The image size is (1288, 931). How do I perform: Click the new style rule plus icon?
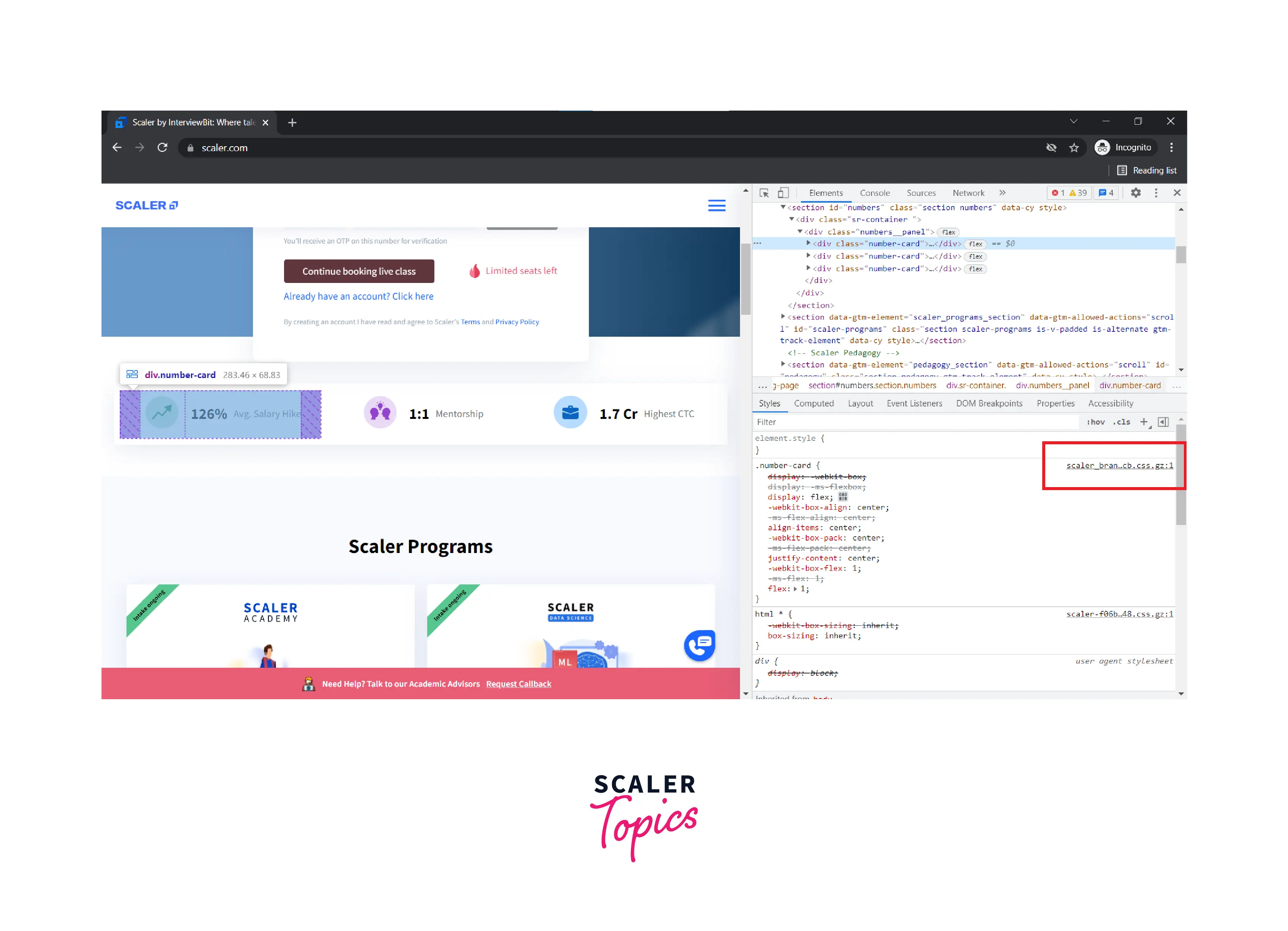click(x=1144, y=422)
